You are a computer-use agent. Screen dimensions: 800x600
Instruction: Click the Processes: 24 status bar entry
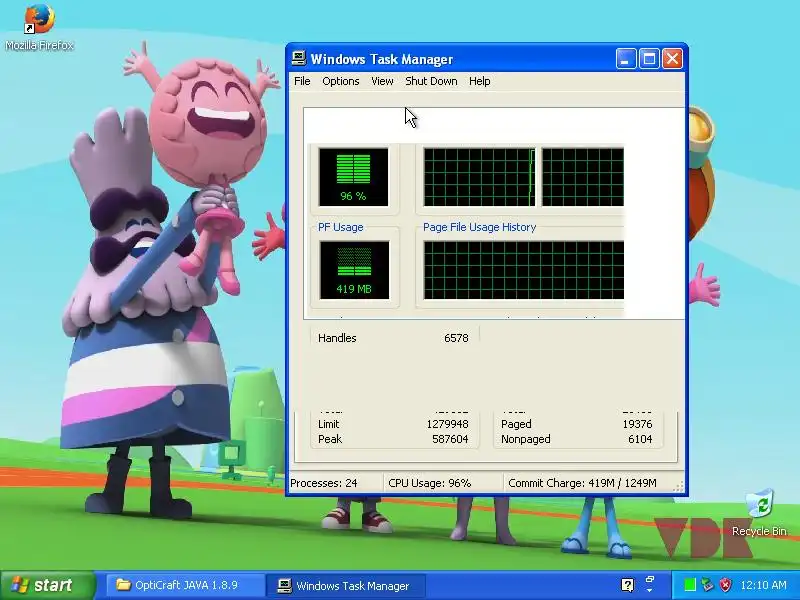click(335, 483)
